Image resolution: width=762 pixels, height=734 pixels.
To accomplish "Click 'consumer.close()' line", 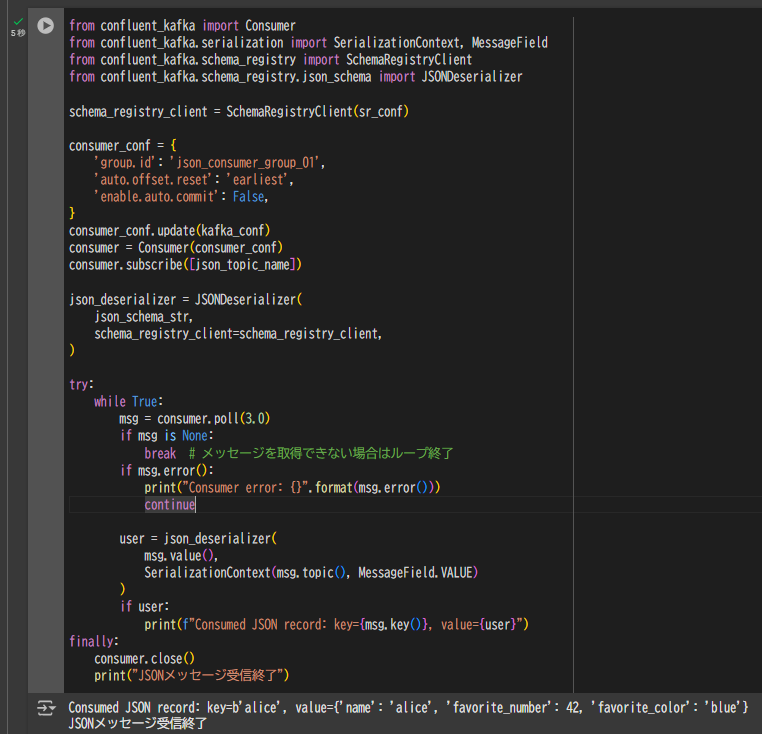I will [x=144, y=659].
